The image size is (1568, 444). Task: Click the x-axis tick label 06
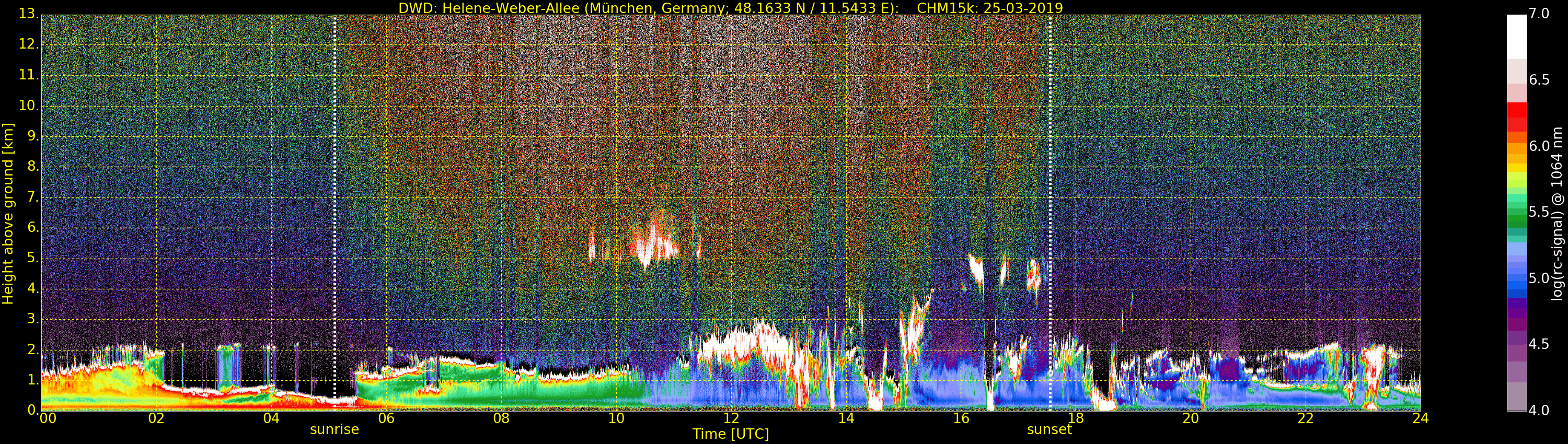386,418
